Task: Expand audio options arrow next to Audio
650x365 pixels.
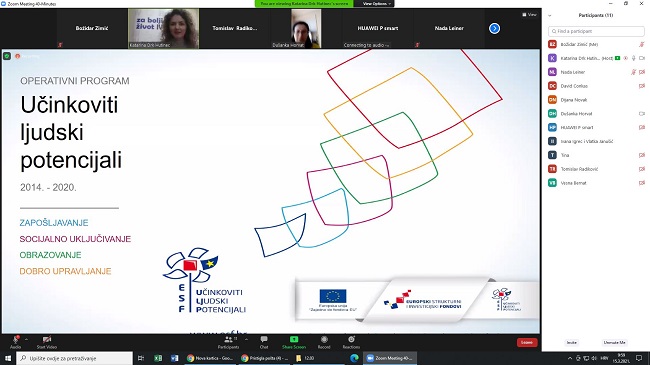Action: pyautogui.click(x=27, y=339)
